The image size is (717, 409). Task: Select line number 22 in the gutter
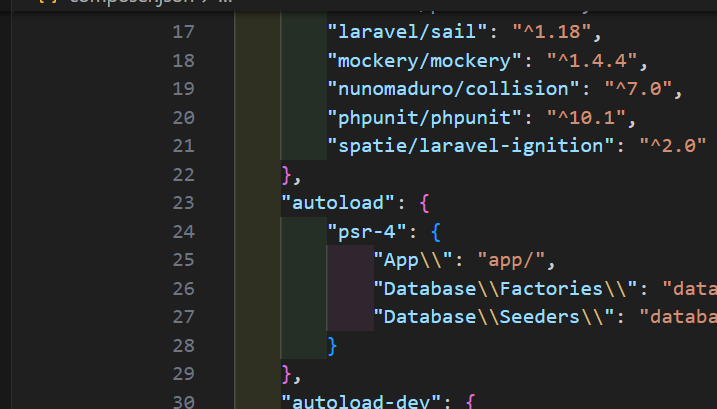point(183,175)
